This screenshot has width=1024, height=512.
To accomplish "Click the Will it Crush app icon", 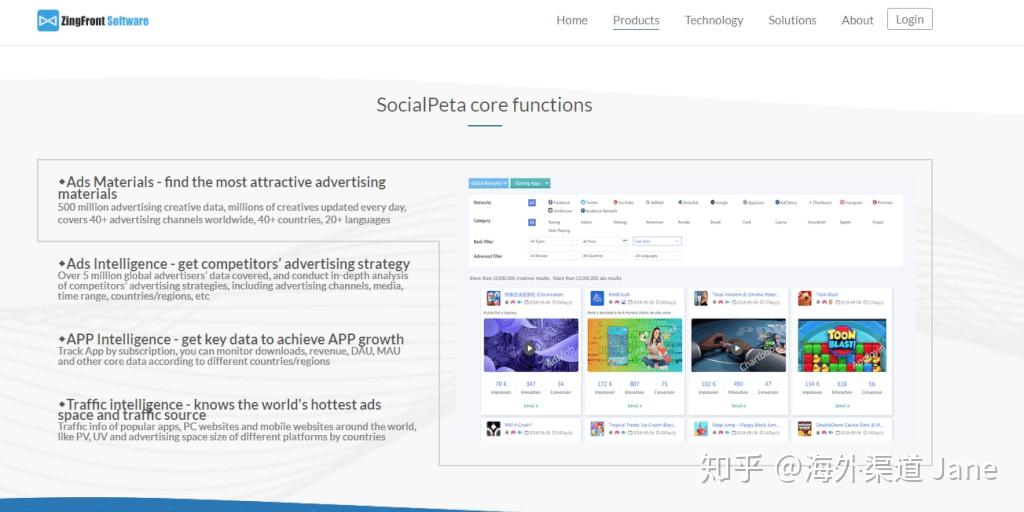I will (x=493, y=428).
